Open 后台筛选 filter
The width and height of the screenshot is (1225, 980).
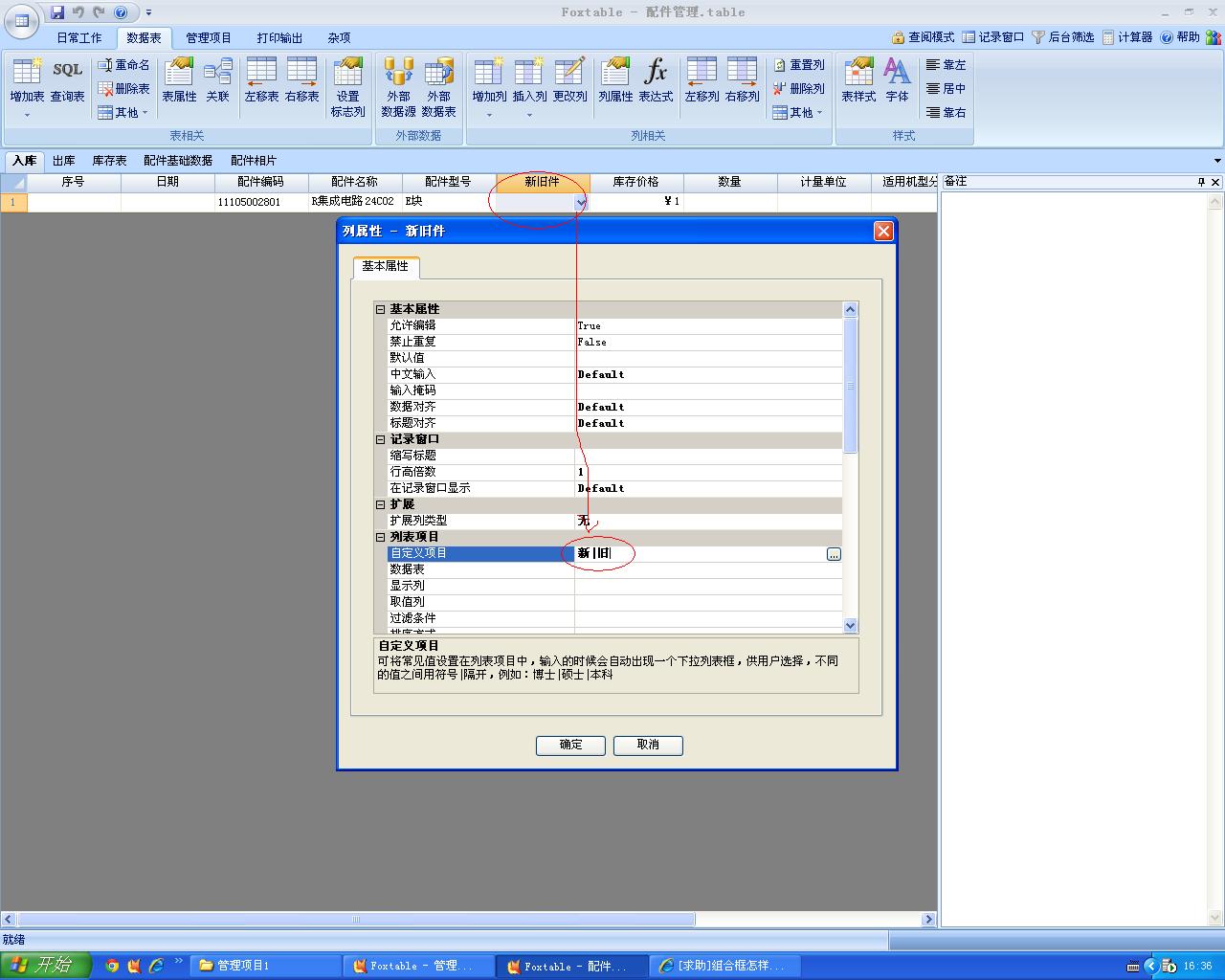(x=1062, y=37)
